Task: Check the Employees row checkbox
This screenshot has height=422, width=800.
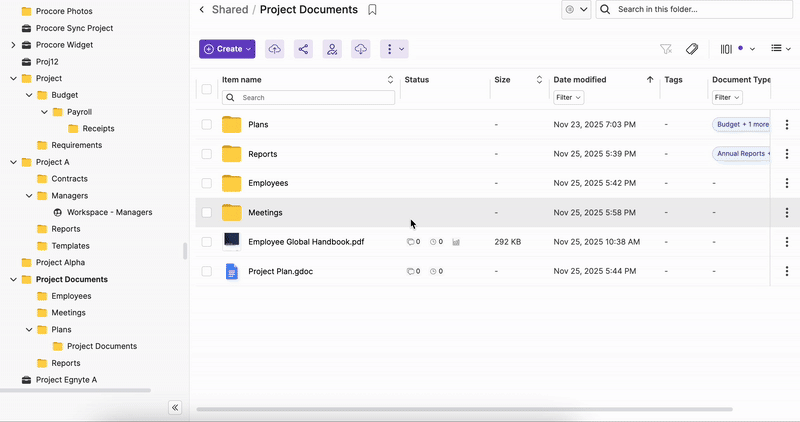Action: [207, 183]
